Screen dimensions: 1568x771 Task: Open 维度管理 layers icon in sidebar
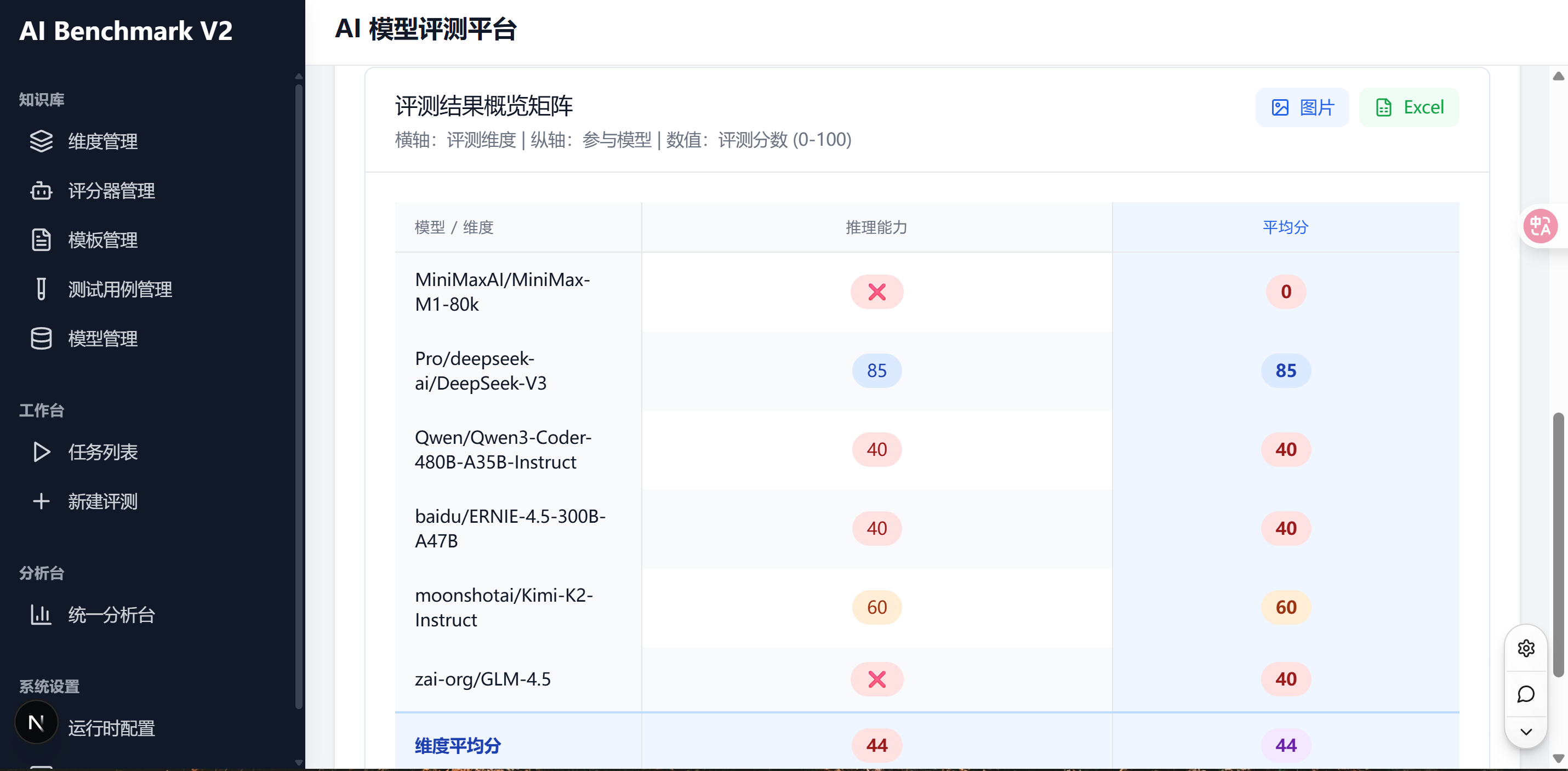(x=41, y=141)
